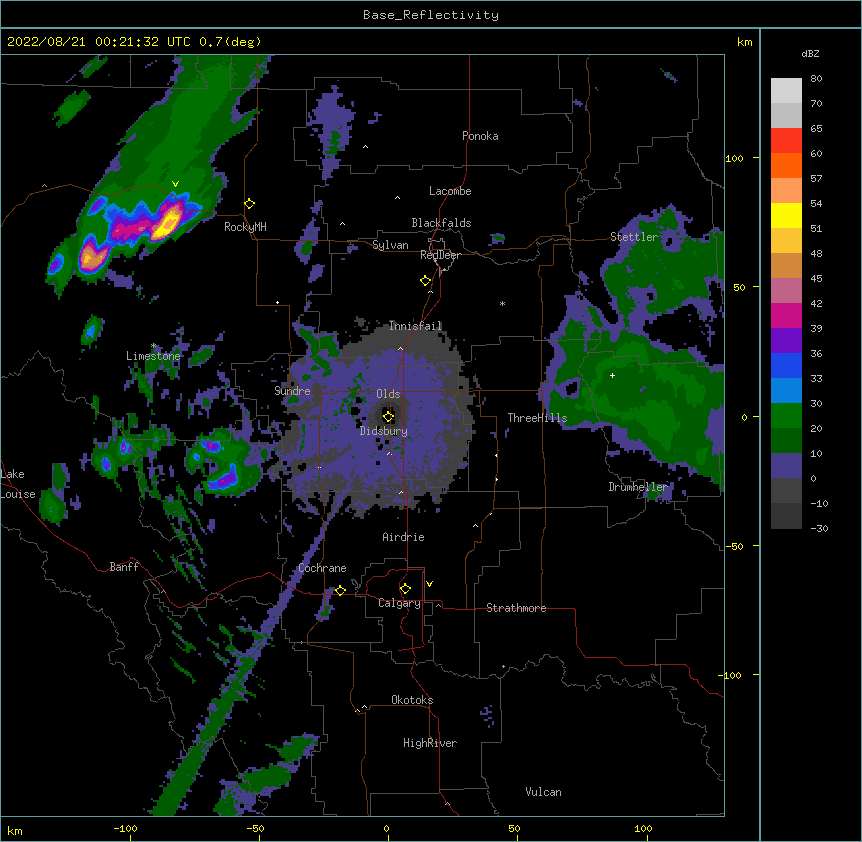Click the 80 value on dBZ legend
Screen dimensions: 862x842
coord(816,79)
